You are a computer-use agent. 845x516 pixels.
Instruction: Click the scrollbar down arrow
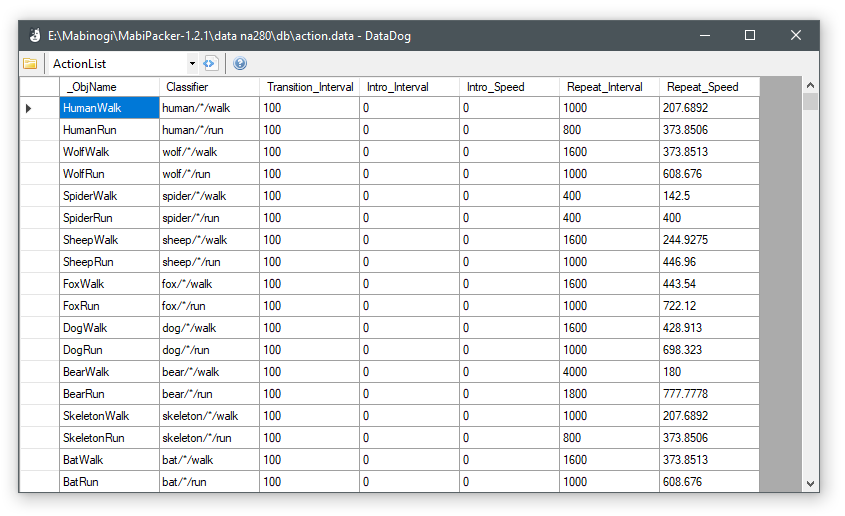pyautogui.click(x=810, y=484)
